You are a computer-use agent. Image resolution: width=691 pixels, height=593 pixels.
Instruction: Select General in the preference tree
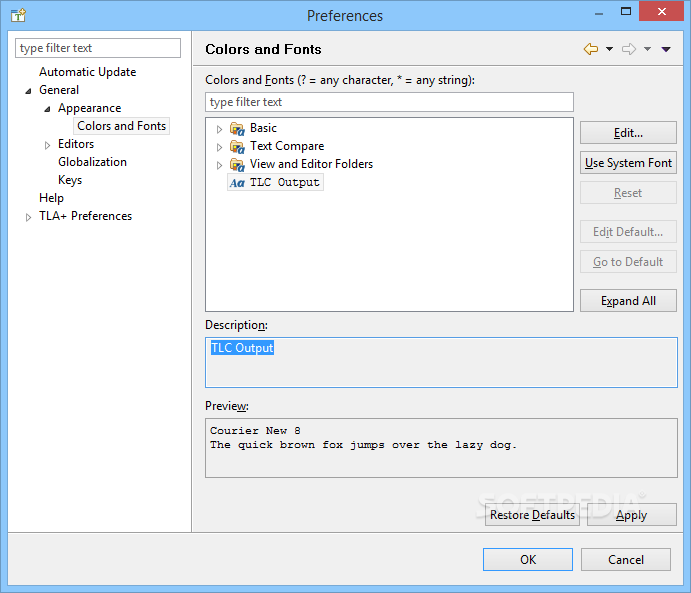(59, 90)
